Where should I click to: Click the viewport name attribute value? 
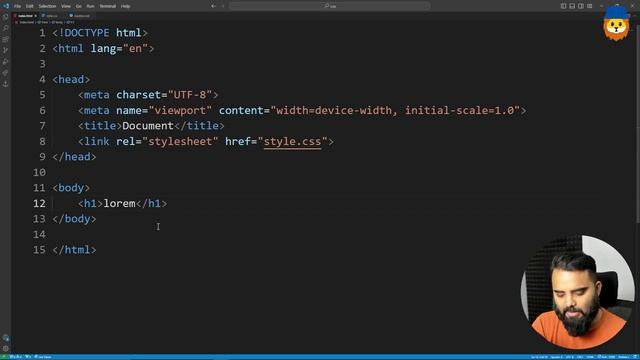click(180, 110)
